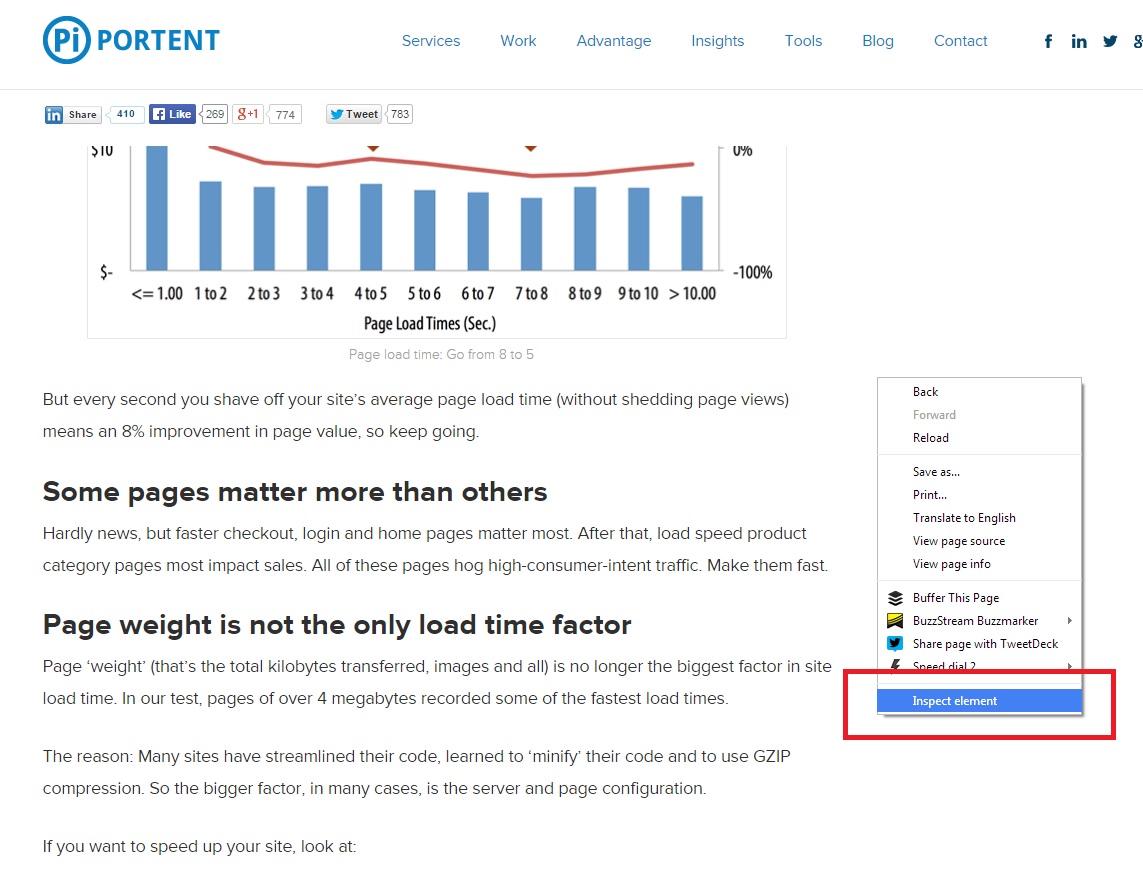Select View page source

(959, 540)
